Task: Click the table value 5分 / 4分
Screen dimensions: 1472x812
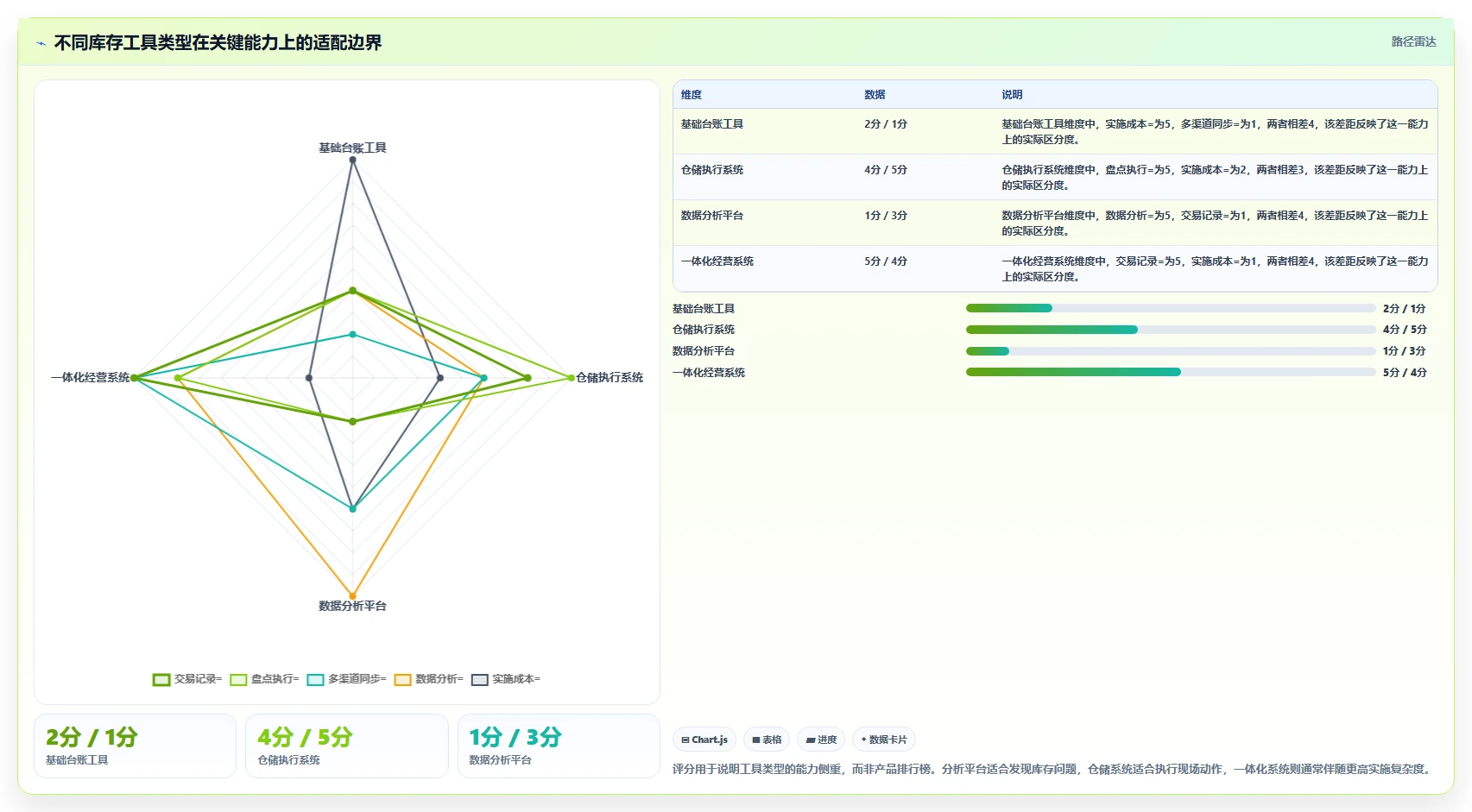Action: coord(886,261)
